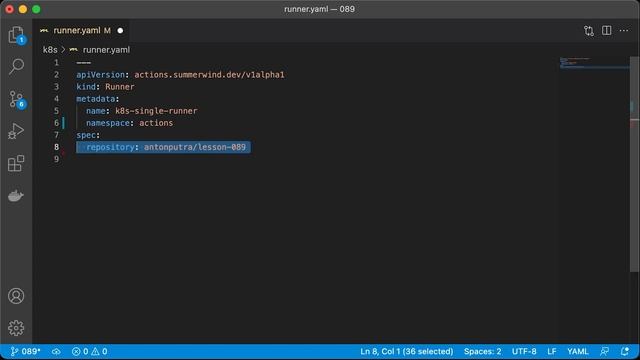Screen dimensions: 640x360
Task: Click the unsaved dot on runner.yaml tab
Action: [x=120, y=31]
